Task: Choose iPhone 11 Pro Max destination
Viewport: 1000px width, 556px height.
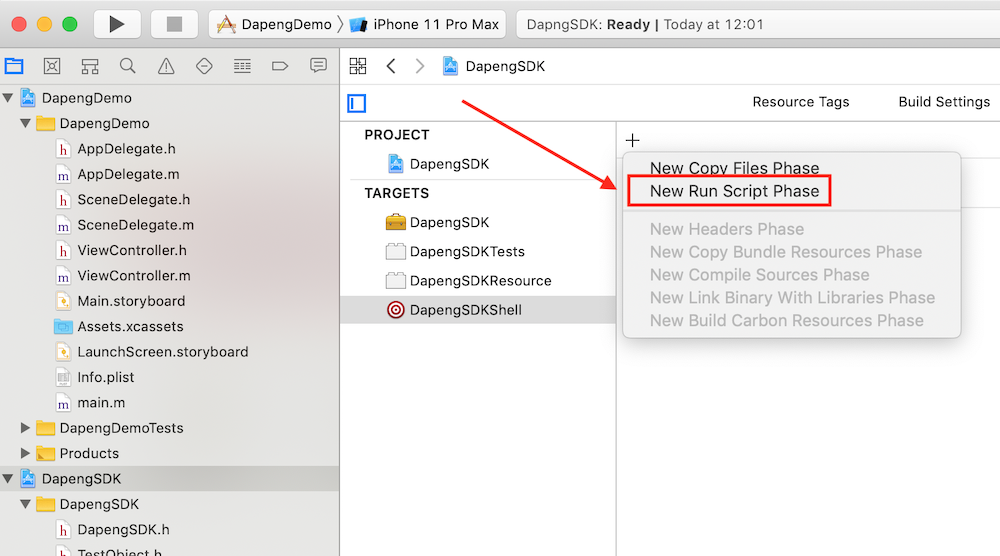Action: click(x=425, y=24)
